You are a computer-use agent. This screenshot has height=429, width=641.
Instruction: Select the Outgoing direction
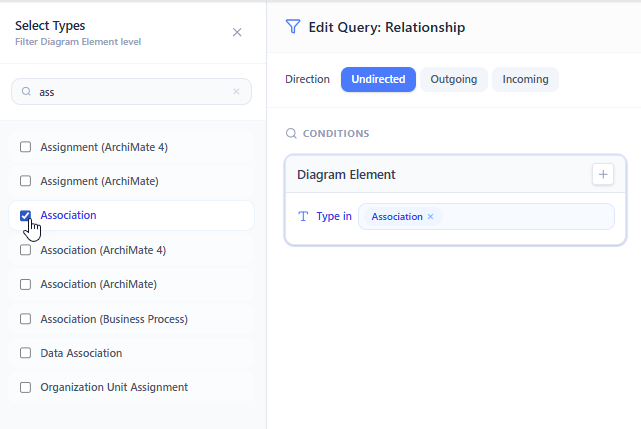click(x=454, y=79)
